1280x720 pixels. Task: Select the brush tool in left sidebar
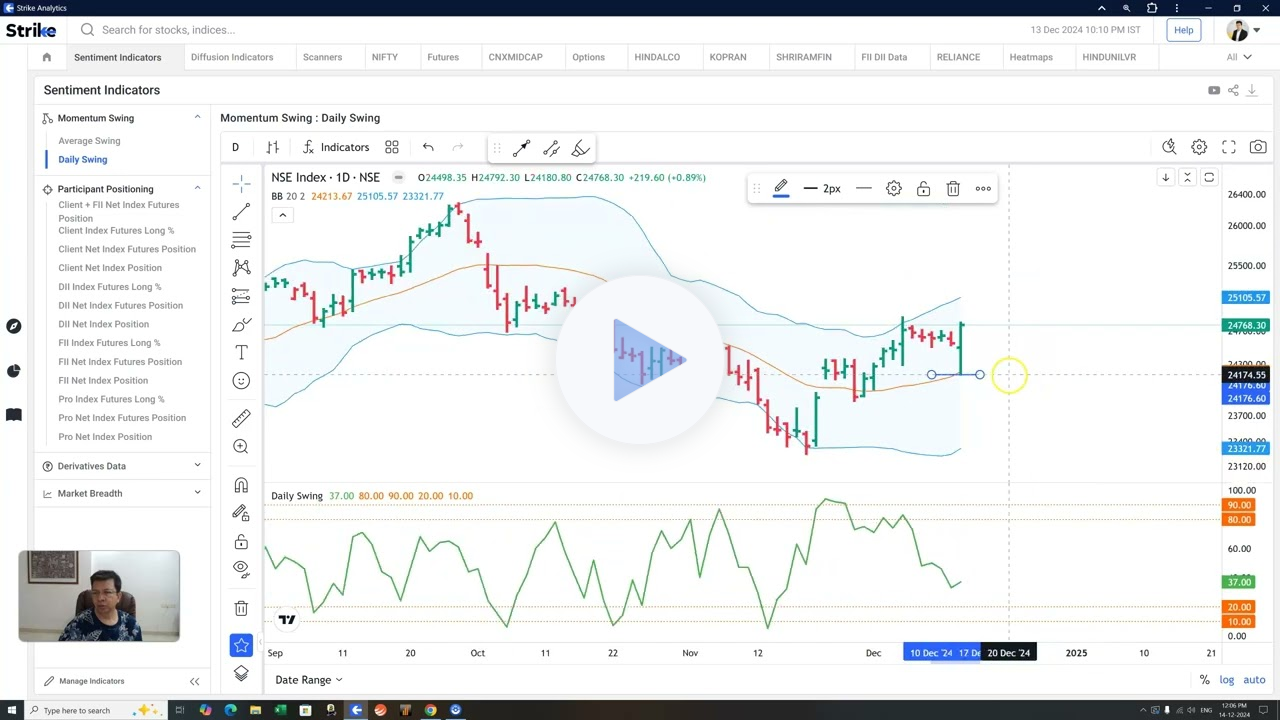pyautogui.click(x=241, y=325)
